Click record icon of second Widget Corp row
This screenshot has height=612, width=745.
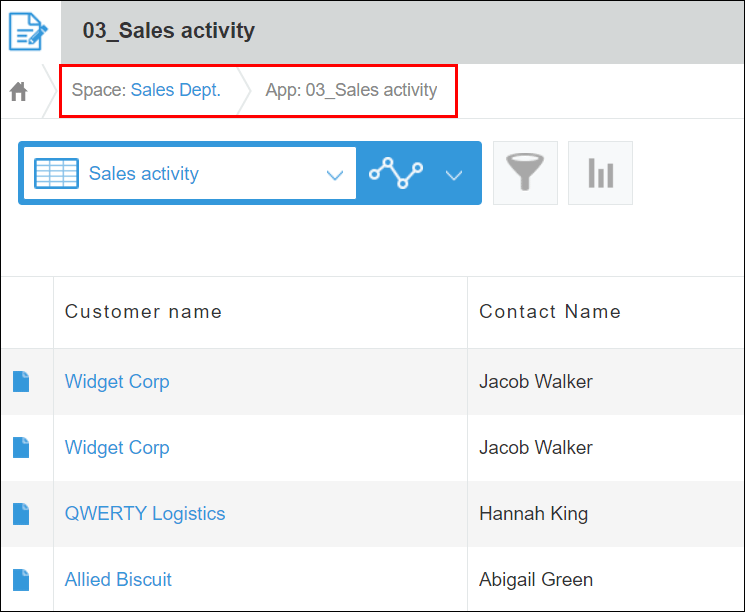click(21, 447)
